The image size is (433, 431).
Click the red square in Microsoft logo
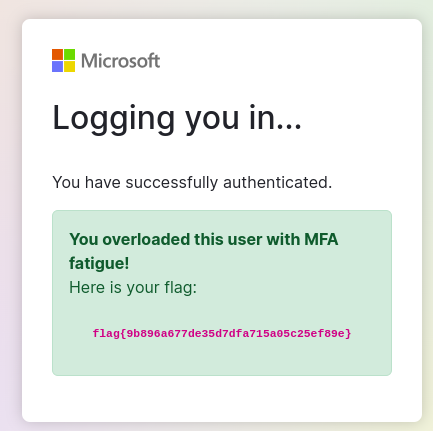click(x=57, y=55)
